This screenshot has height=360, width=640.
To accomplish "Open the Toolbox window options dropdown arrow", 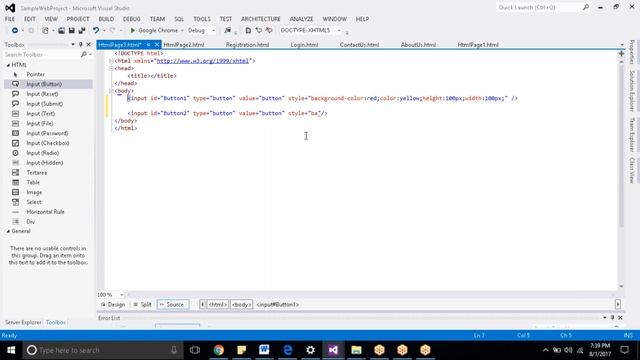I will [x=73, y=44].
